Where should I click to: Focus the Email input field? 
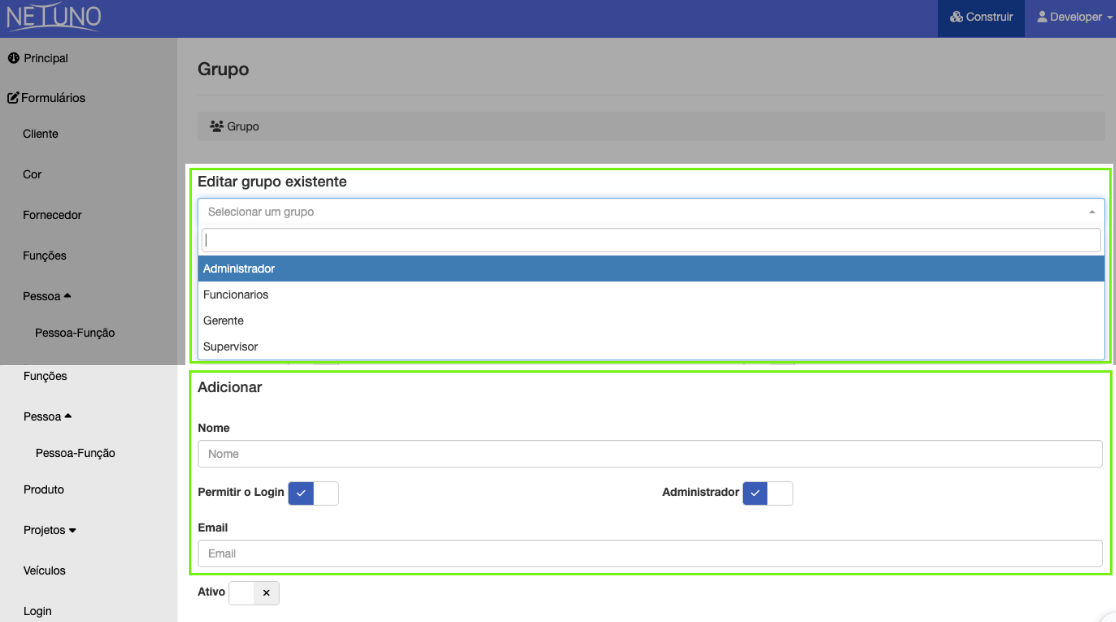650,554
